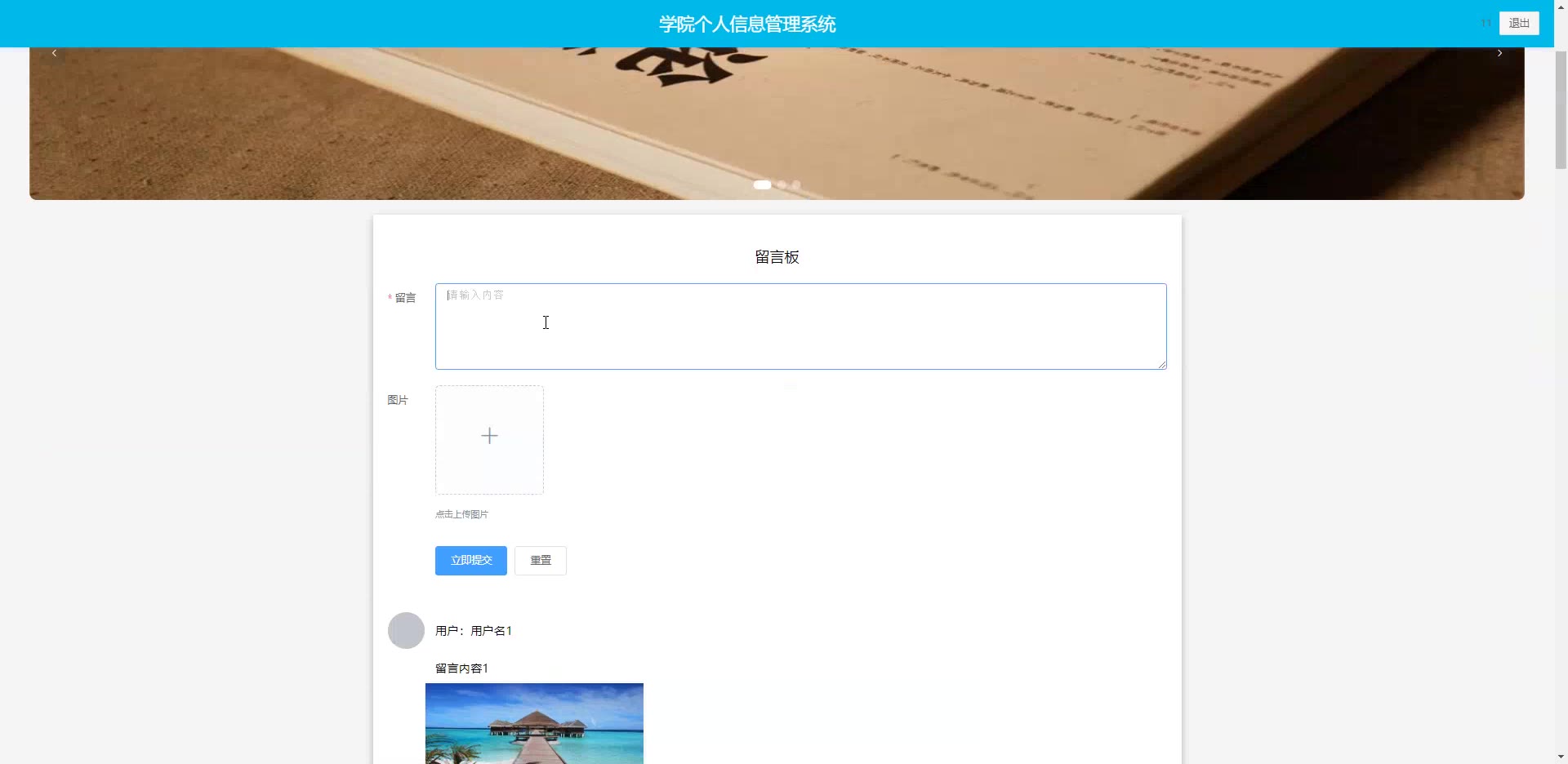Click scrollbar down arrow at bottom
1568x764 pixels.
pos(1561,757)
